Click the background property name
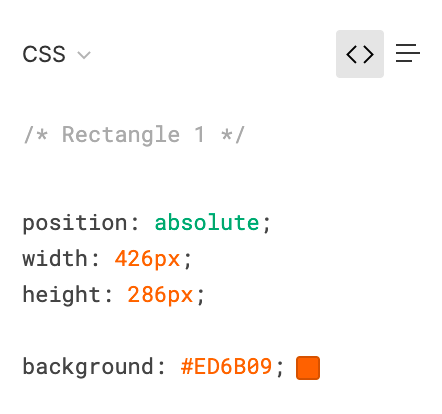 (x=88, y=367)
